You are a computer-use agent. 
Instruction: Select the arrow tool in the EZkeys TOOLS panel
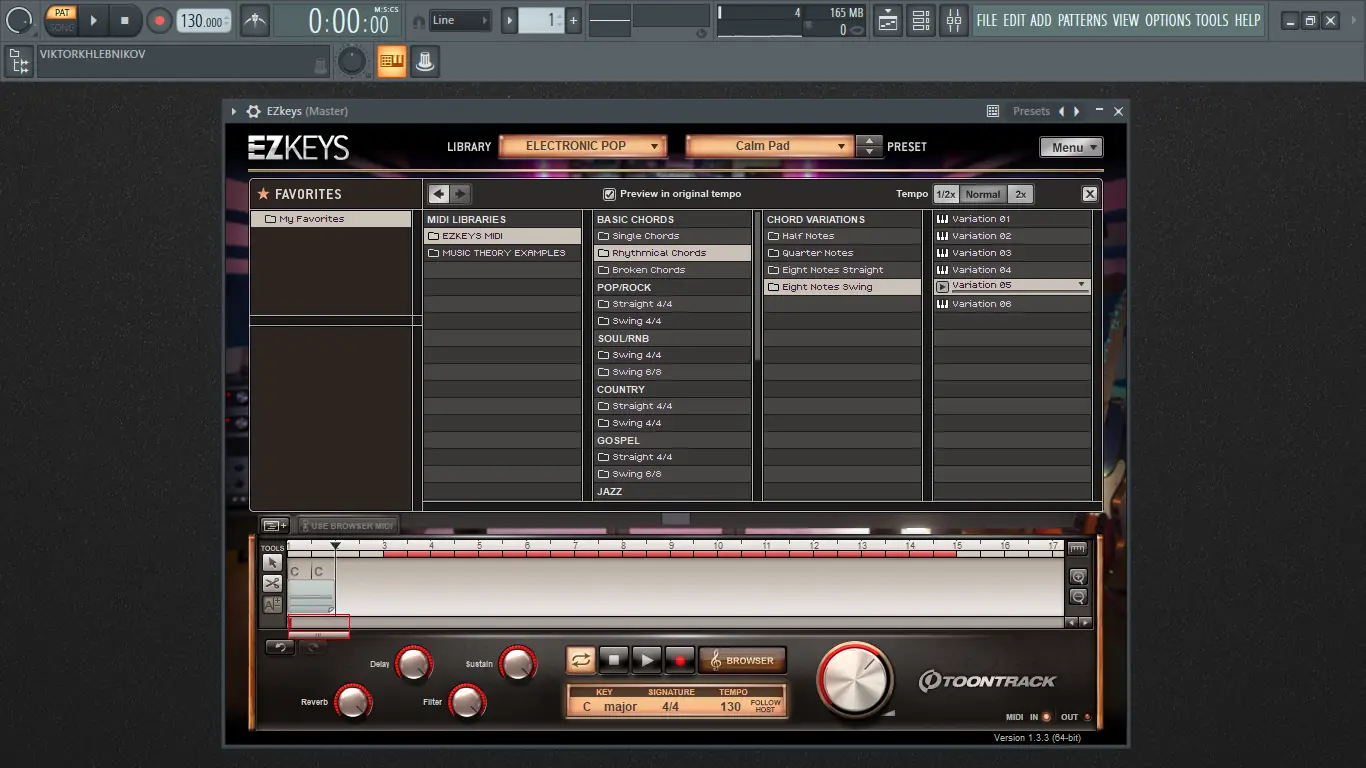click(271, 563)
